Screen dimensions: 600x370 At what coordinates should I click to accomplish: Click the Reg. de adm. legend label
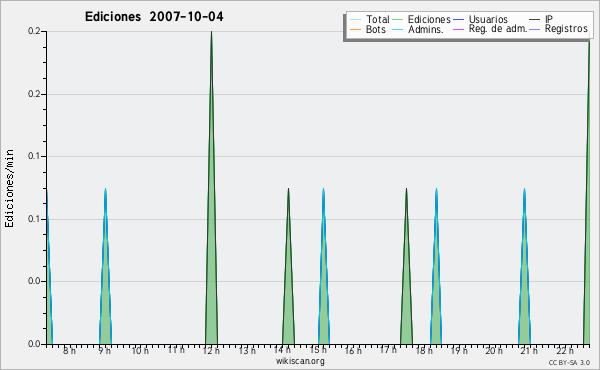click(x=498, y=29)
